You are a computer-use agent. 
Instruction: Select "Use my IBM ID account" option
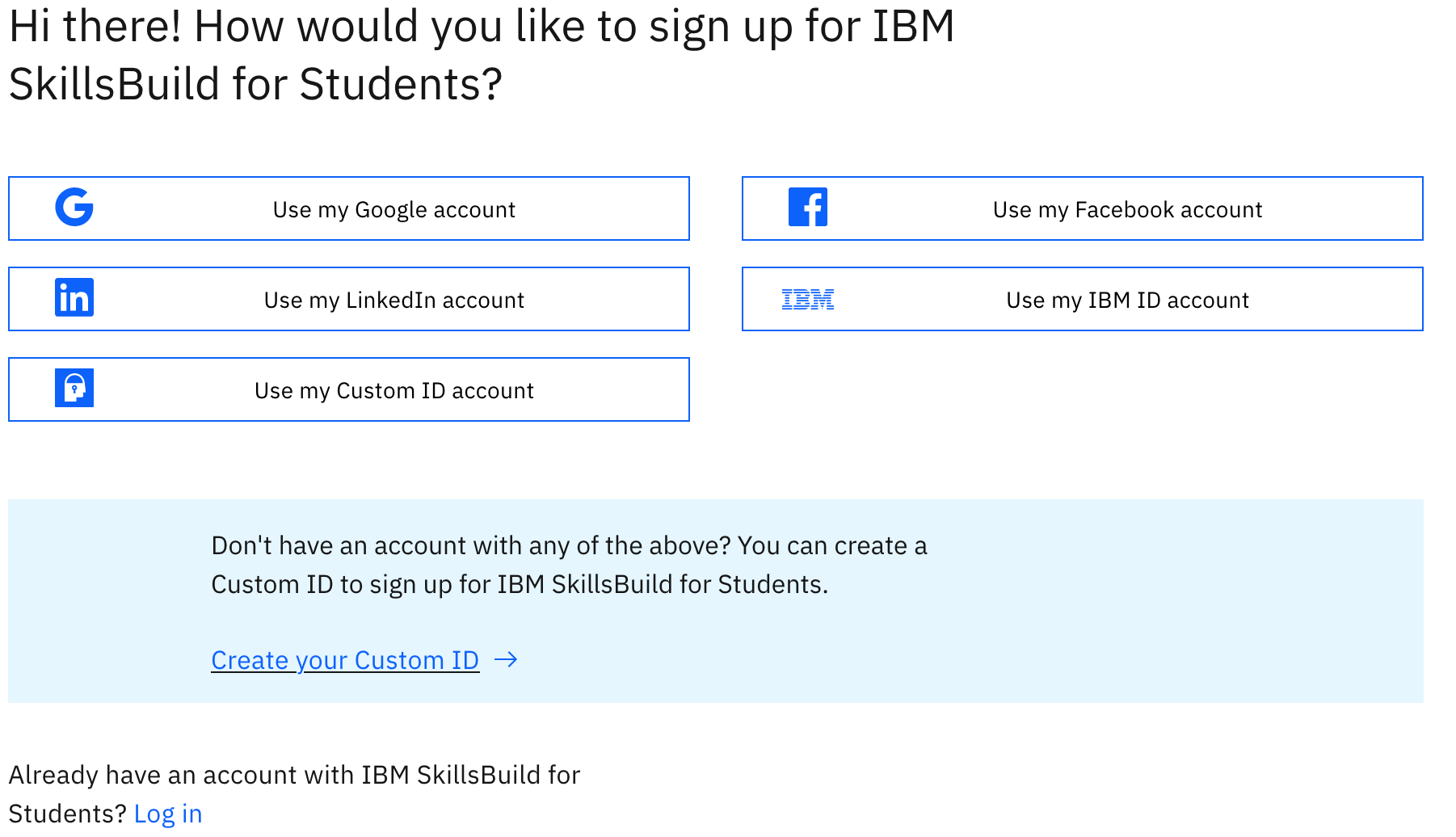pyautogui.click(x=1083, y=299)
